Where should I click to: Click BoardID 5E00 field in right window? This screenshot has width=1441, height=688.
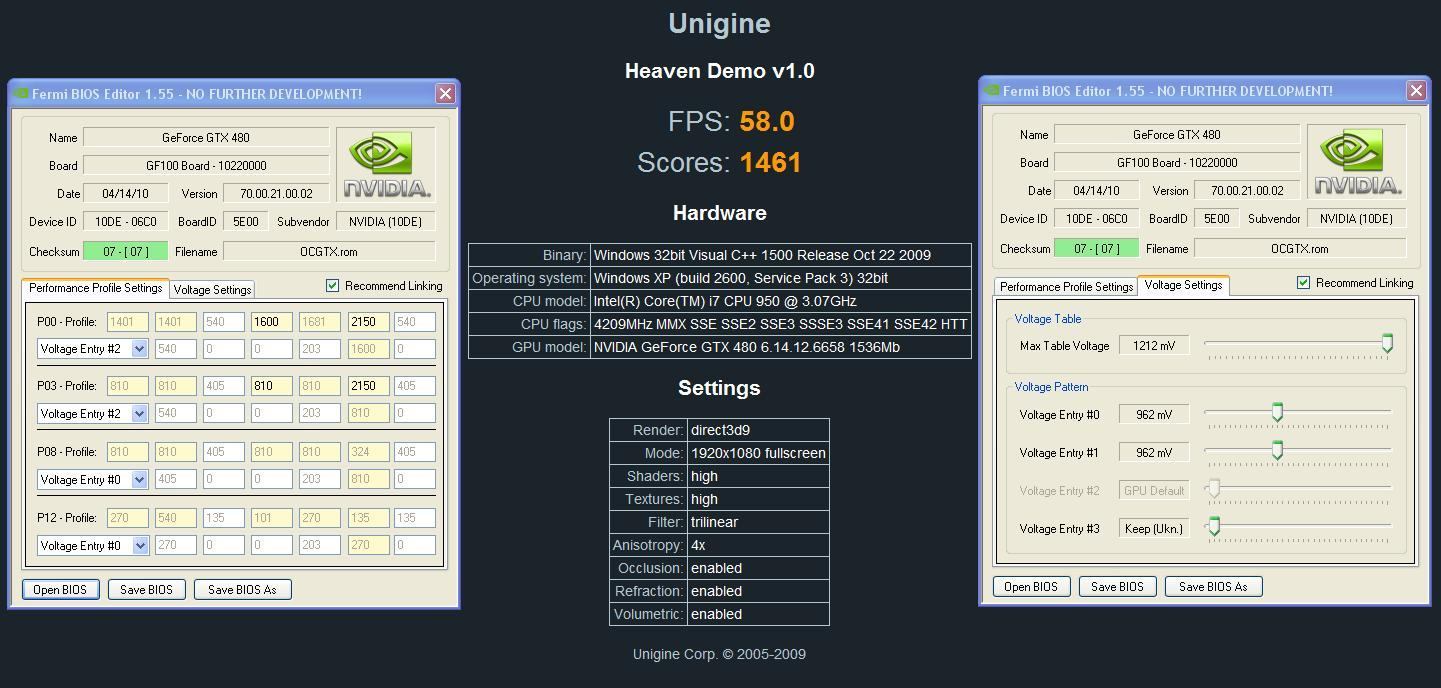(1216, 218)
